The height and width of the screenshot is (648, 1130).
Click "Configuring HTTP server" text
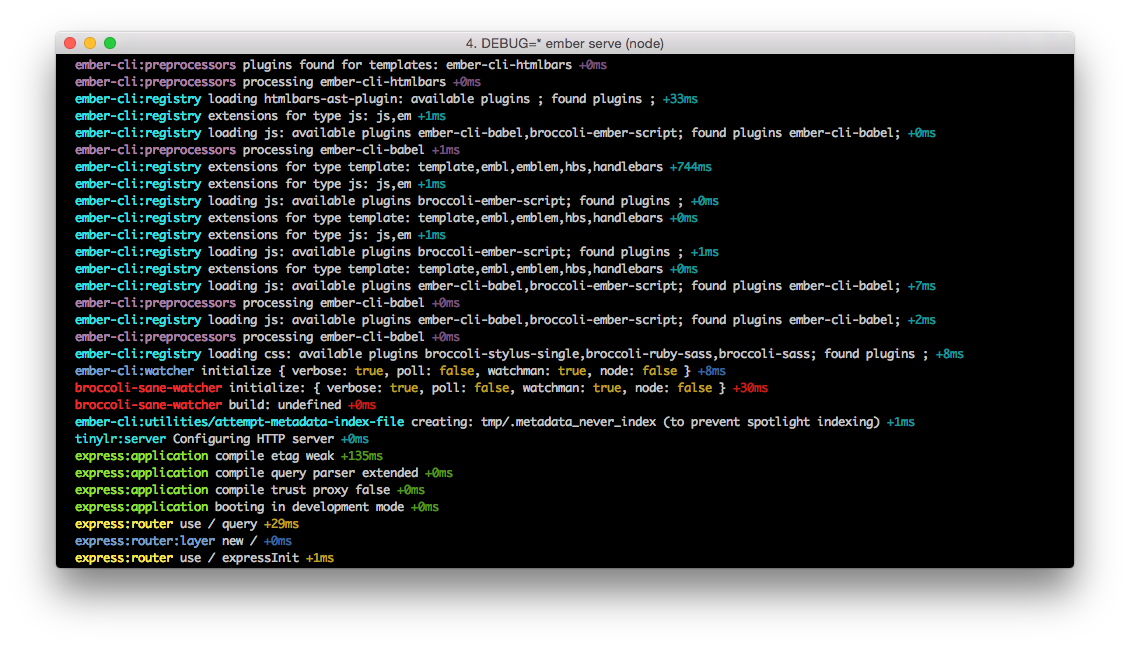tap(253, 439)
